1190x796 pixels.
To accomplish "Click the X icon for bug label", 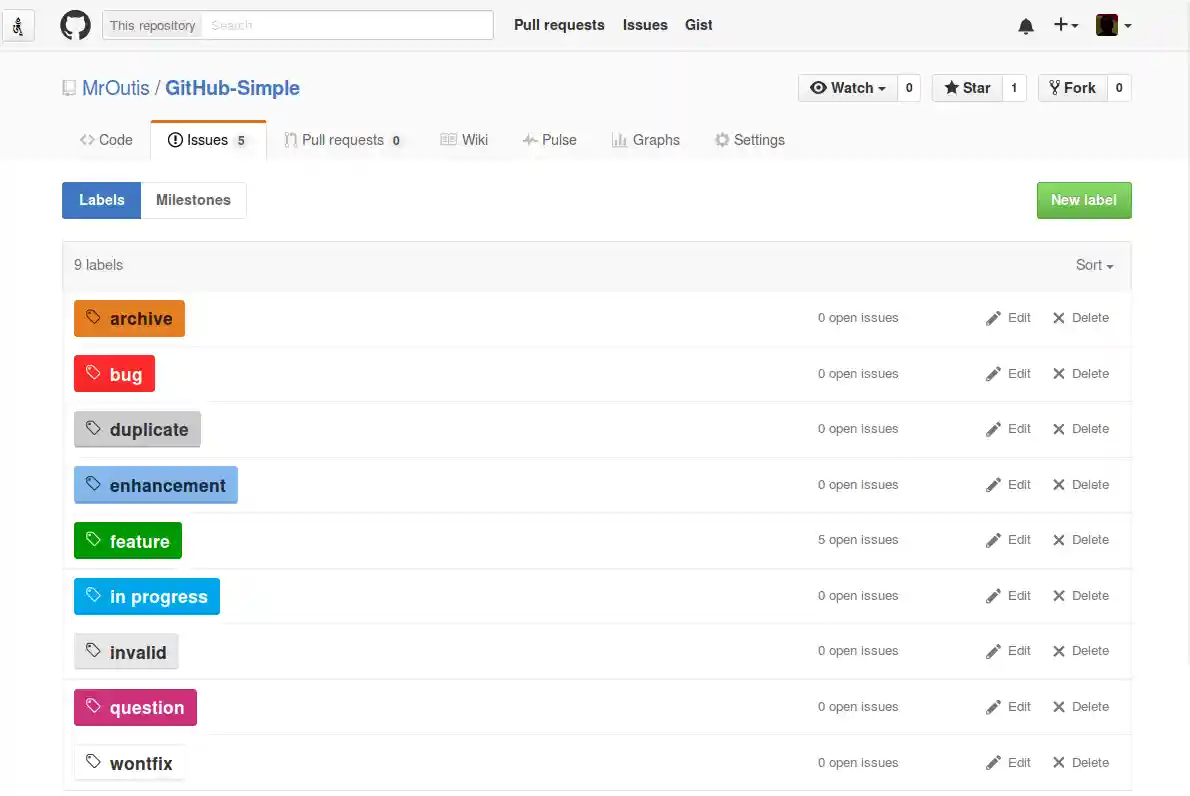I will tap(1059, 374).
